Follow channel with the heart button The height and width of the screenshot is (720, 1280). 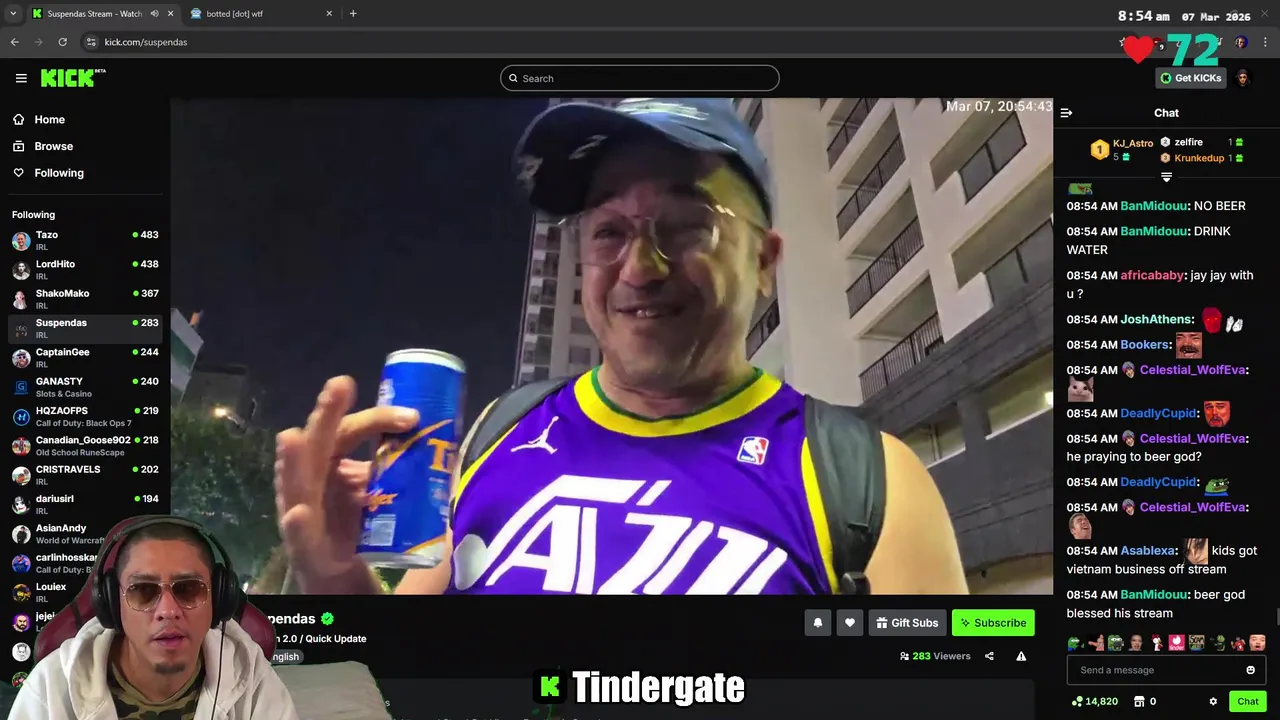(x=849, y=623)
